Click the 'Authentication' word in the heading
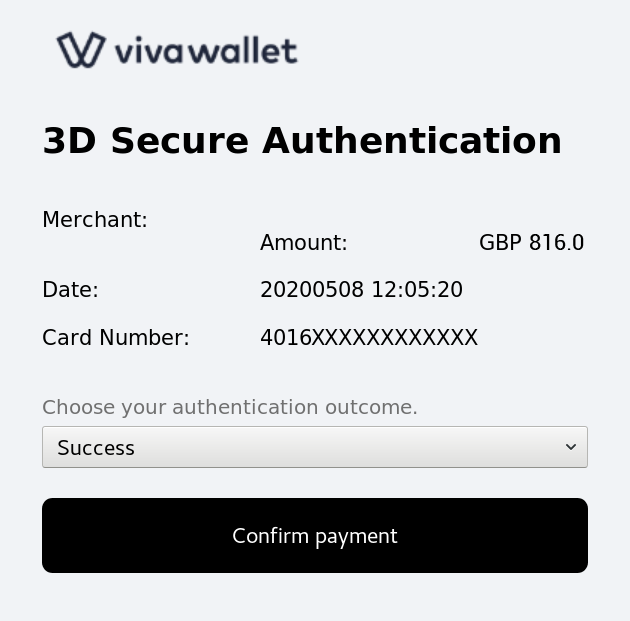 click(x=412, y=141)
